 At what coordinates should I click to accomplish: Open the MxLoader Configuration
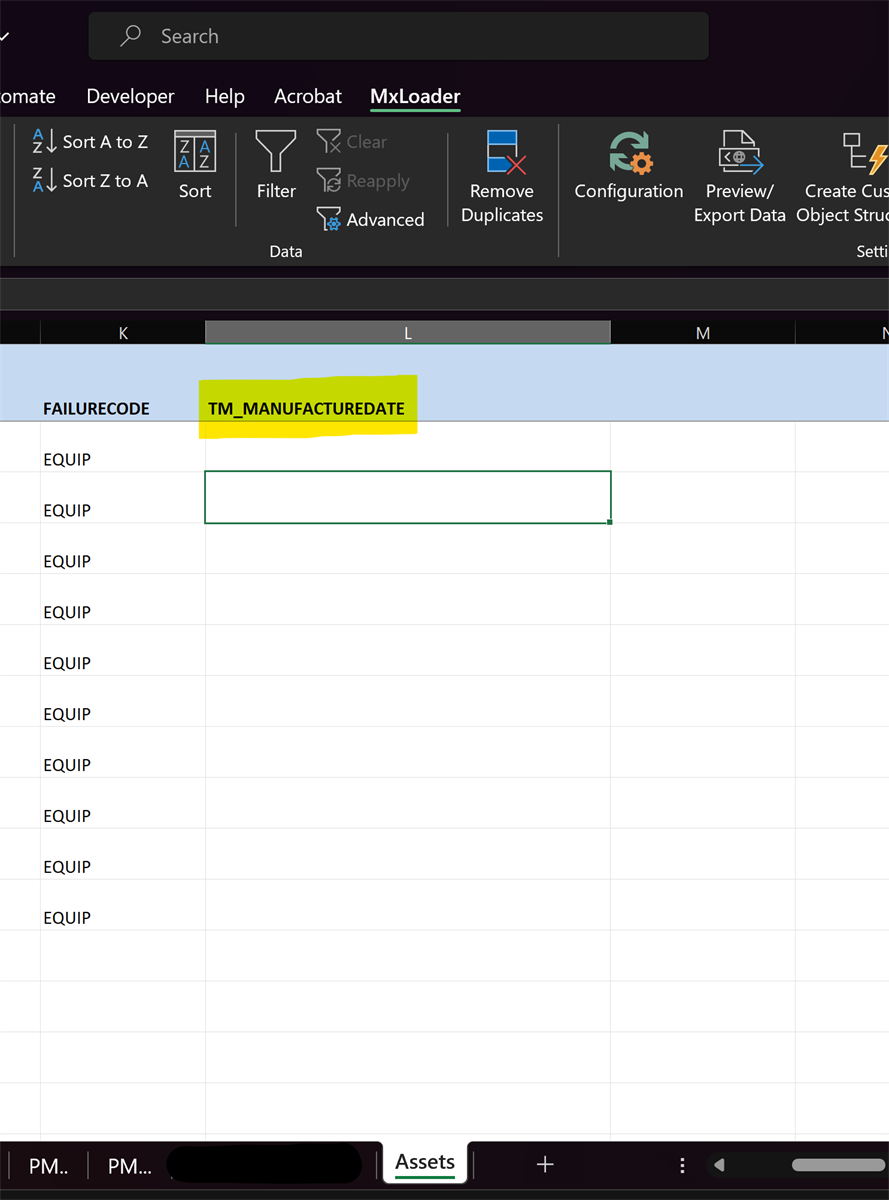point(628,170)
